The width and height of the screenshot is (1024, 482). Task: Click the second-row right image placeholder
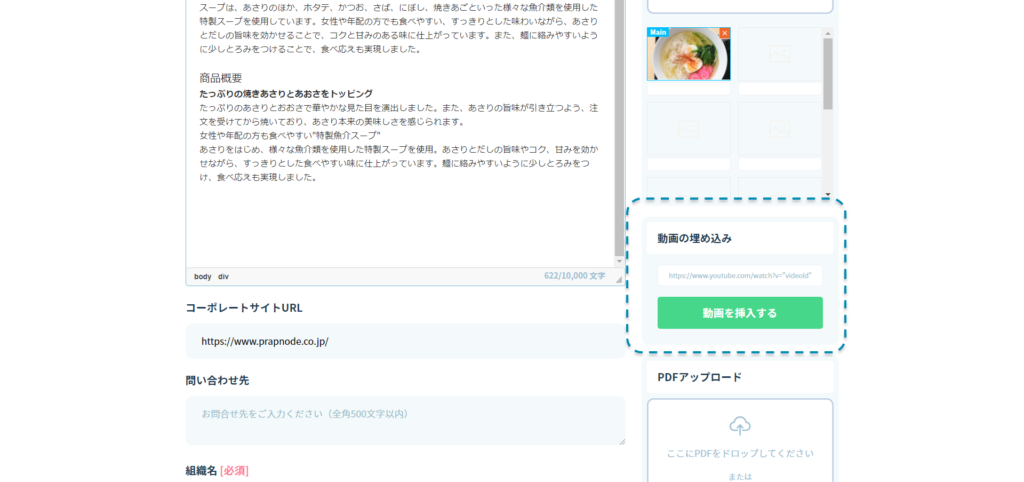[780, 128]
